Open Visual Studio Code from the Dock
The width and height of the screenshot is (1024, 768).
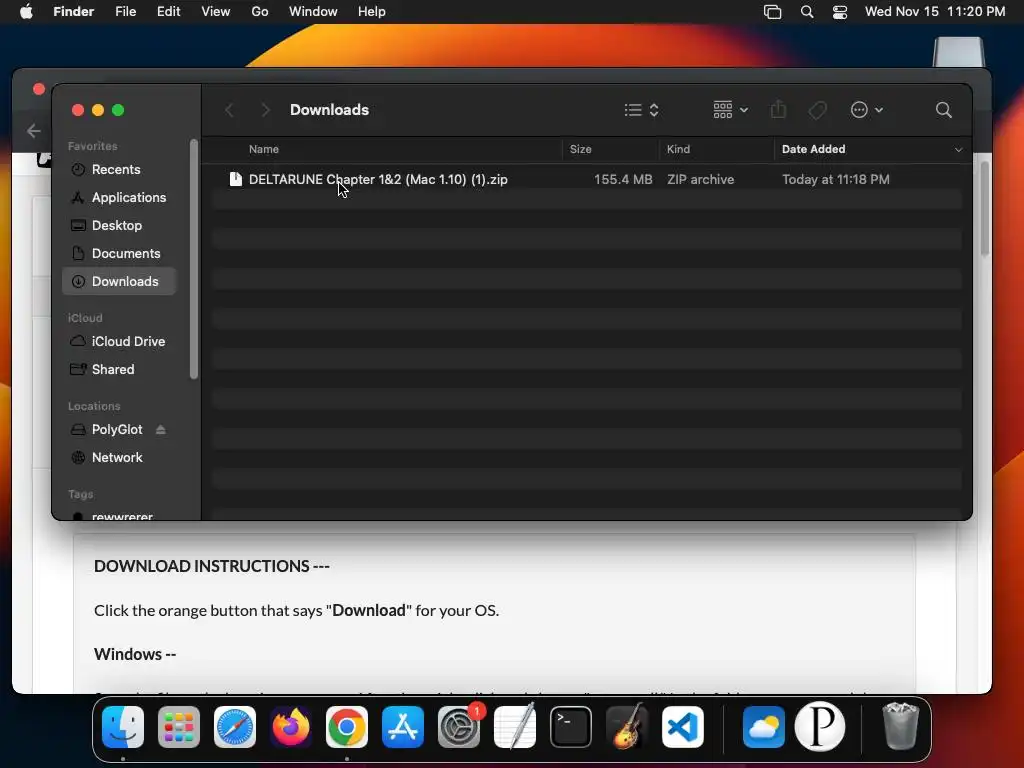[682, 727]
